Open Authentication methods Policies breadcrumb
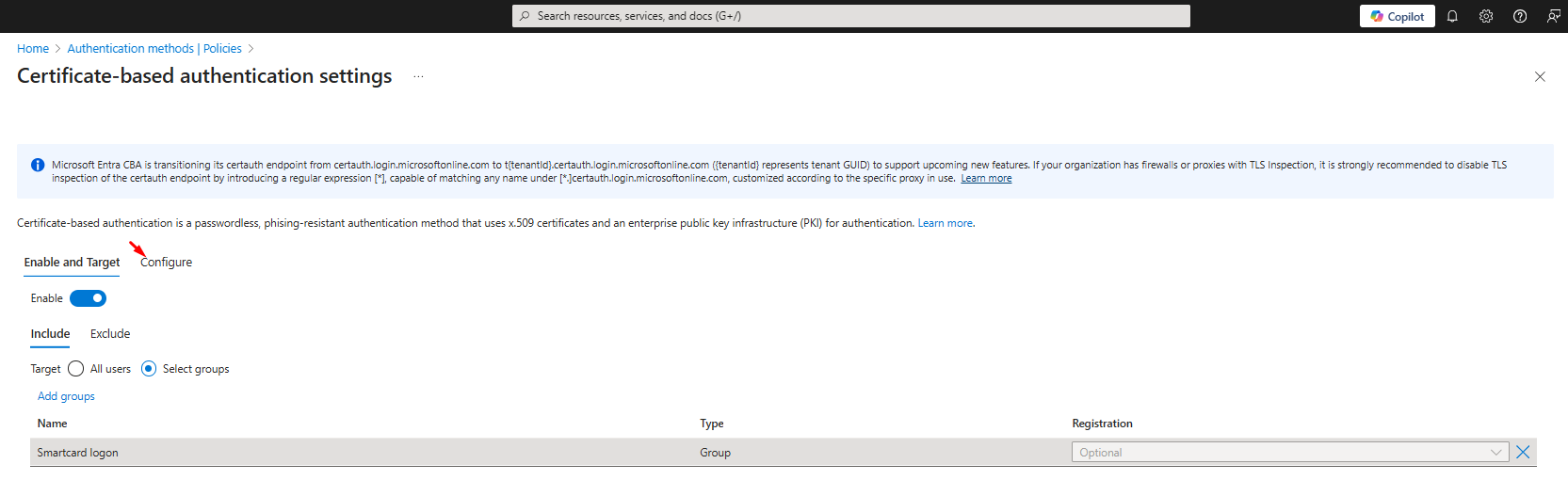This screenshot has width=1568, height=480. (154, 49)
